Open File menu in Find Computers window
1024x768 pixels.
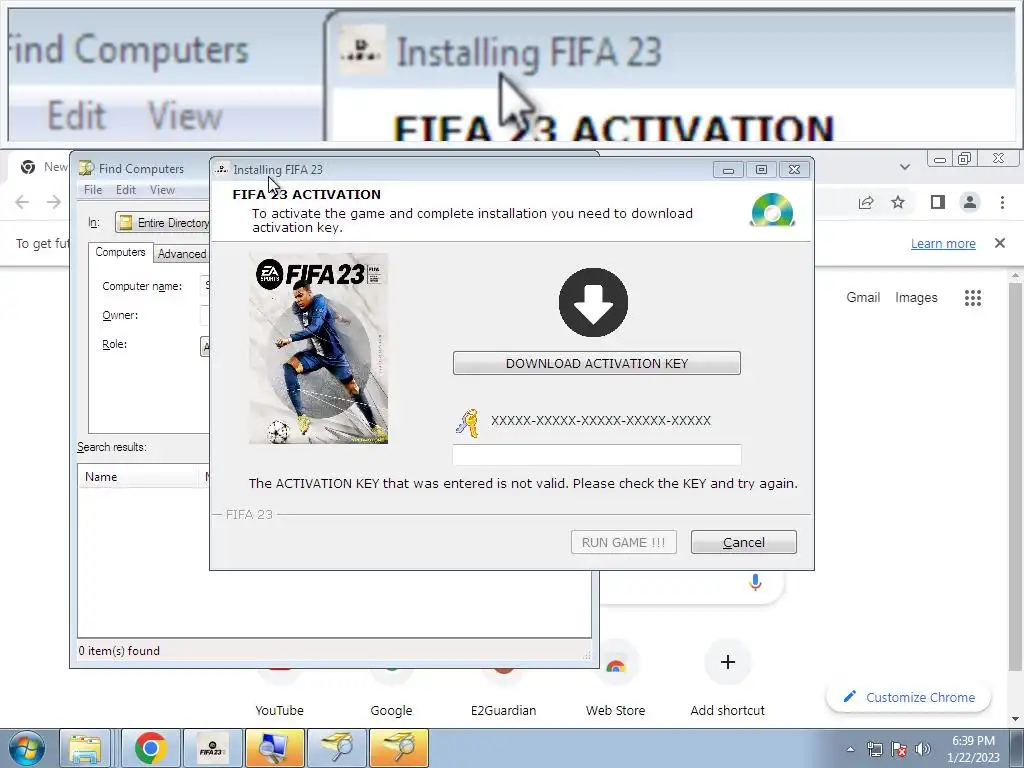[93, 189]
